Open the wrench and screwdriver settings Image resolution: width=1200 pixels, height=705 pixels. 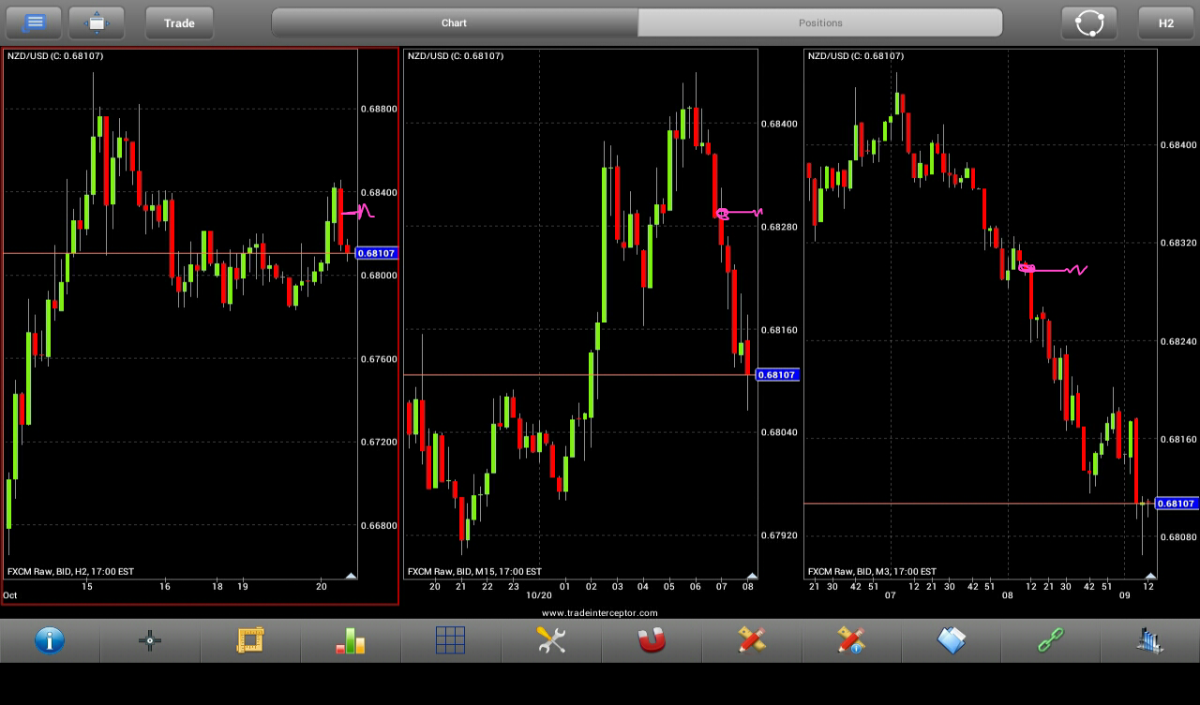click(x=551, y=640)
